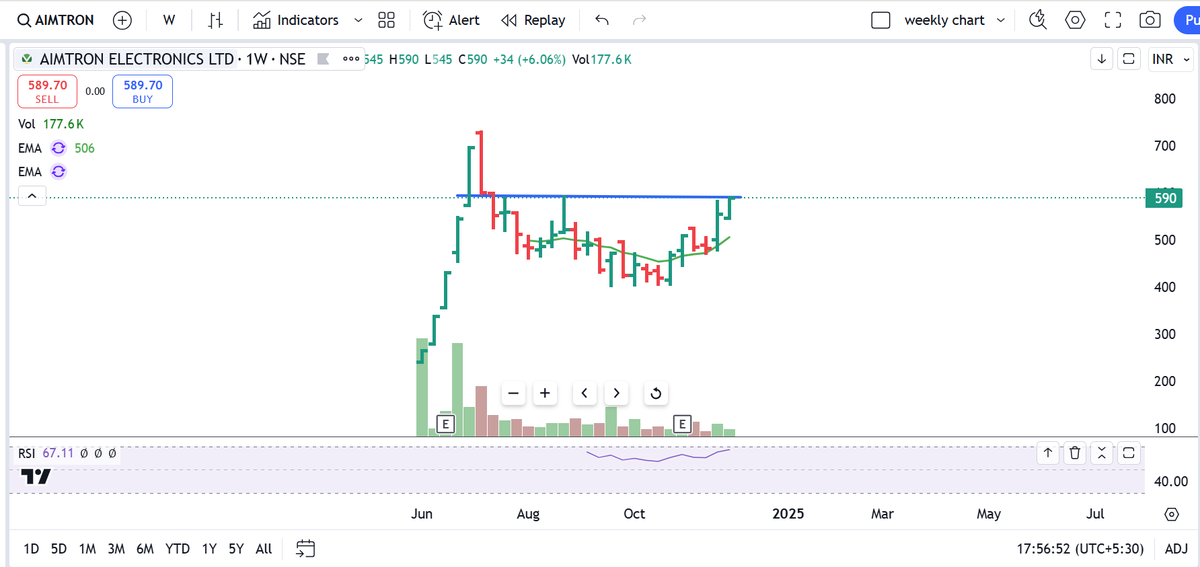This screenshot has height=567, width=1200.
Task: Zoom out the chart with minus button
Action: 513,393
